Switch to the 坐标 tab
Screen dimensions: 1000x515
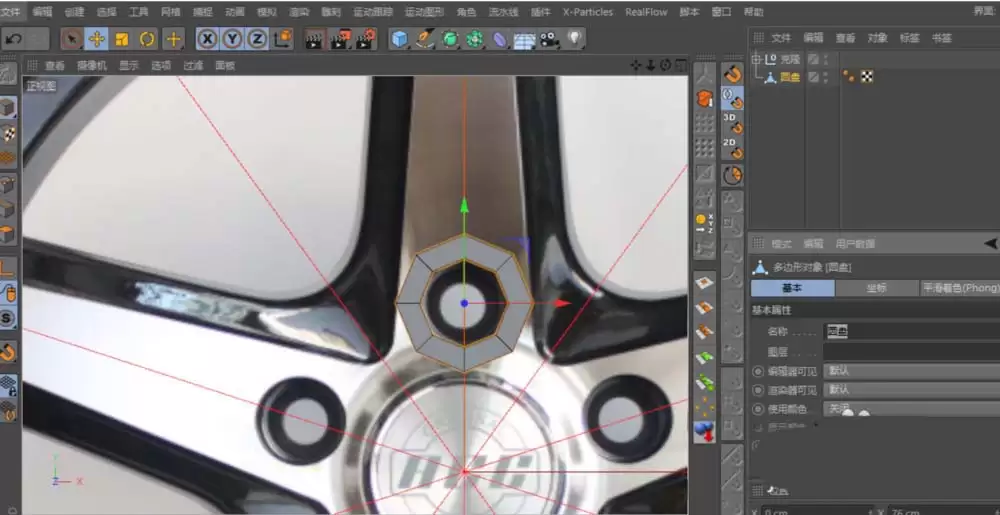coord(876,288)
